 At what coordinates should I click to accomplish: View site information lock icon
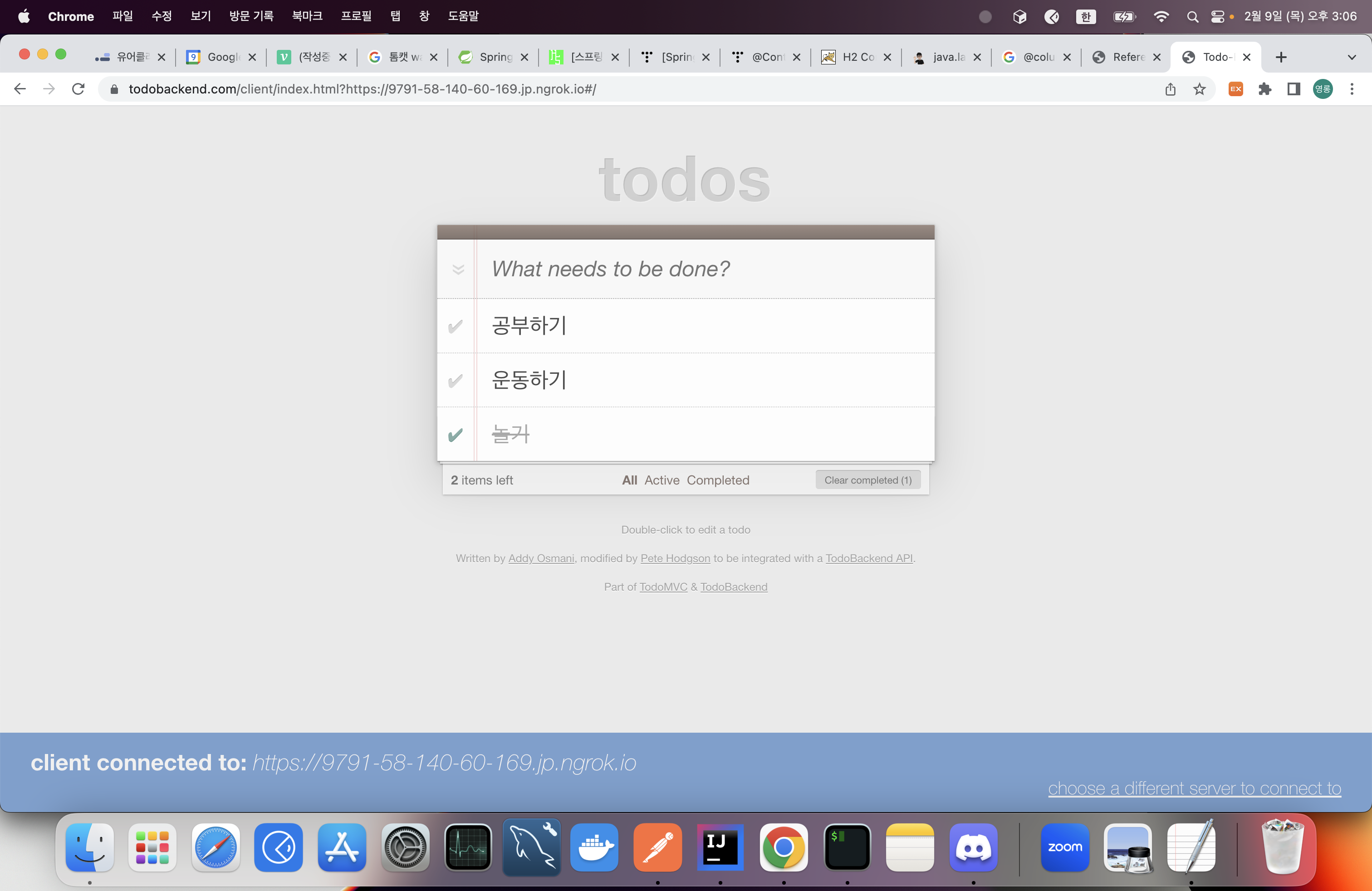pyautogui.click(x=114, y=89)
